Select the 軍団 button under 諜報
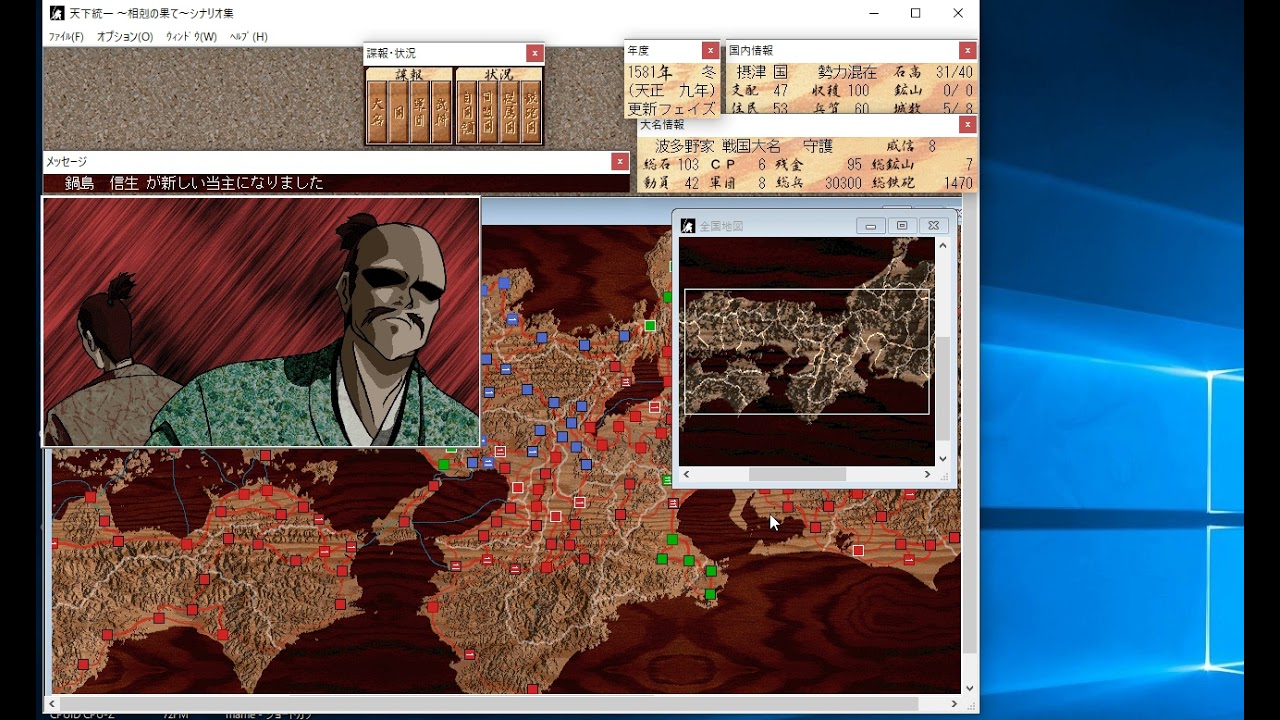The height and width of the screenshot is (720, 1280). [x=420, y=112]
